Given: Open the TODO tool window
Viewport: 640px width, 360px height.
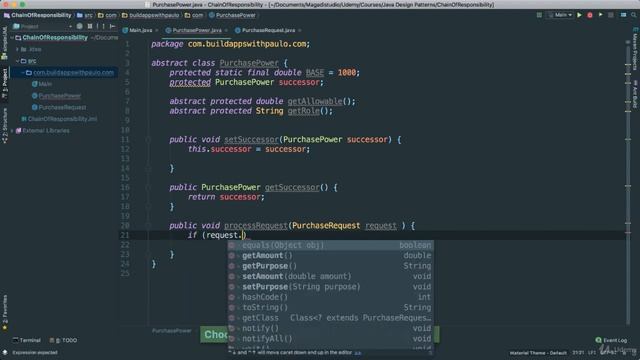Looking at the screenshot, I should [63, 340].
